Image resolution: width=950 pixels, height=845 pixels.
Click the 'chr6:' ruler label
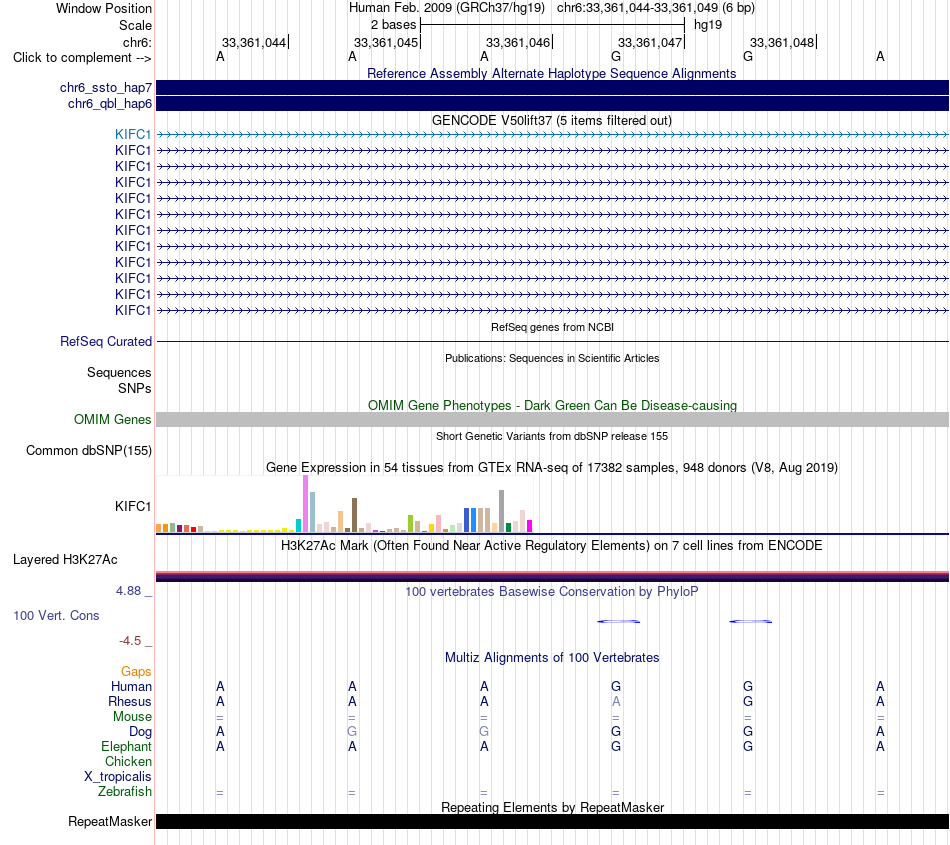click(137, 42)
